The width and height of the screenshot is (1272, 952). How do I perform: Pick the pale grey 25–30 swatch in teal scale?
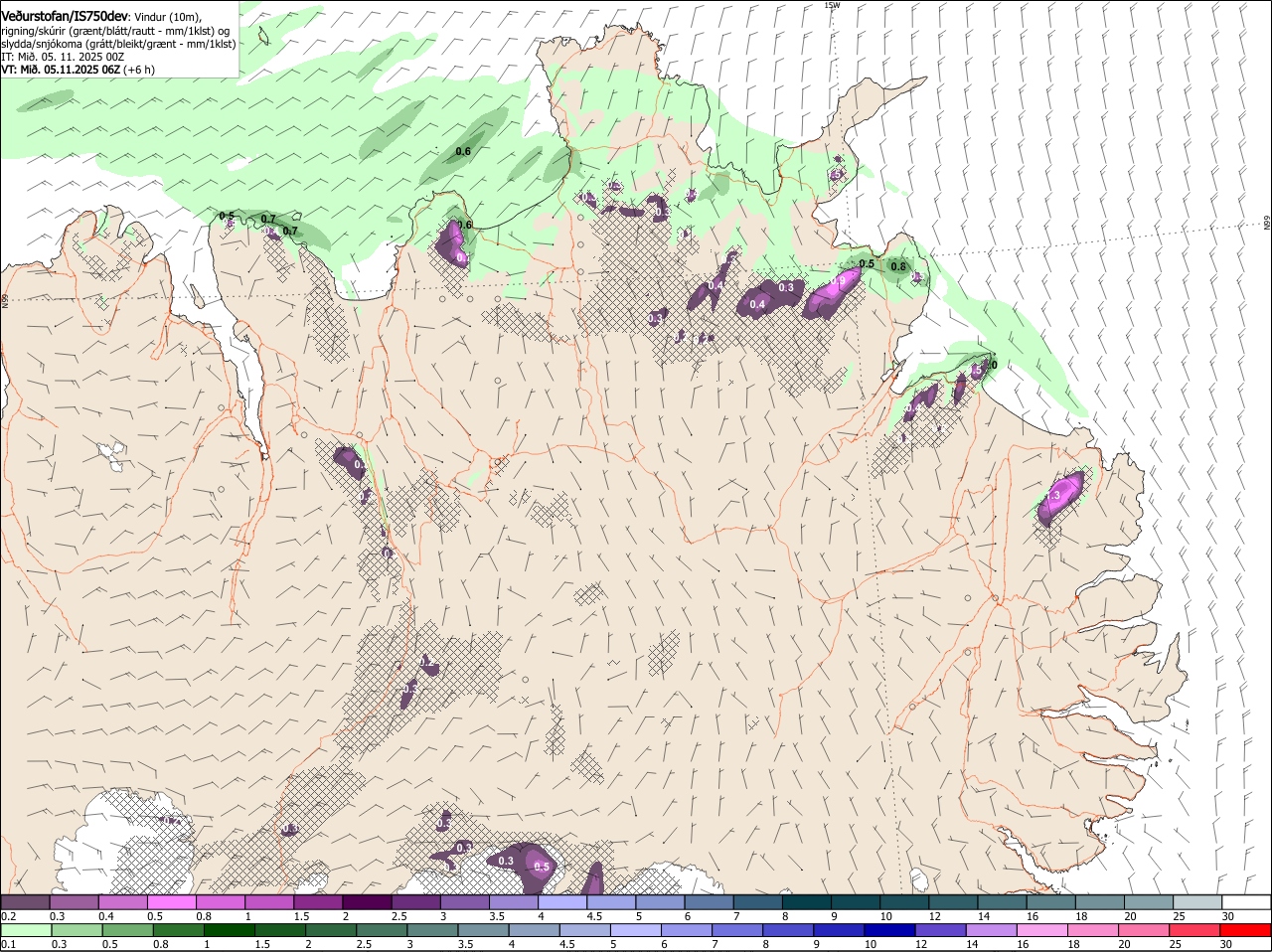[x=1199, y=902]
